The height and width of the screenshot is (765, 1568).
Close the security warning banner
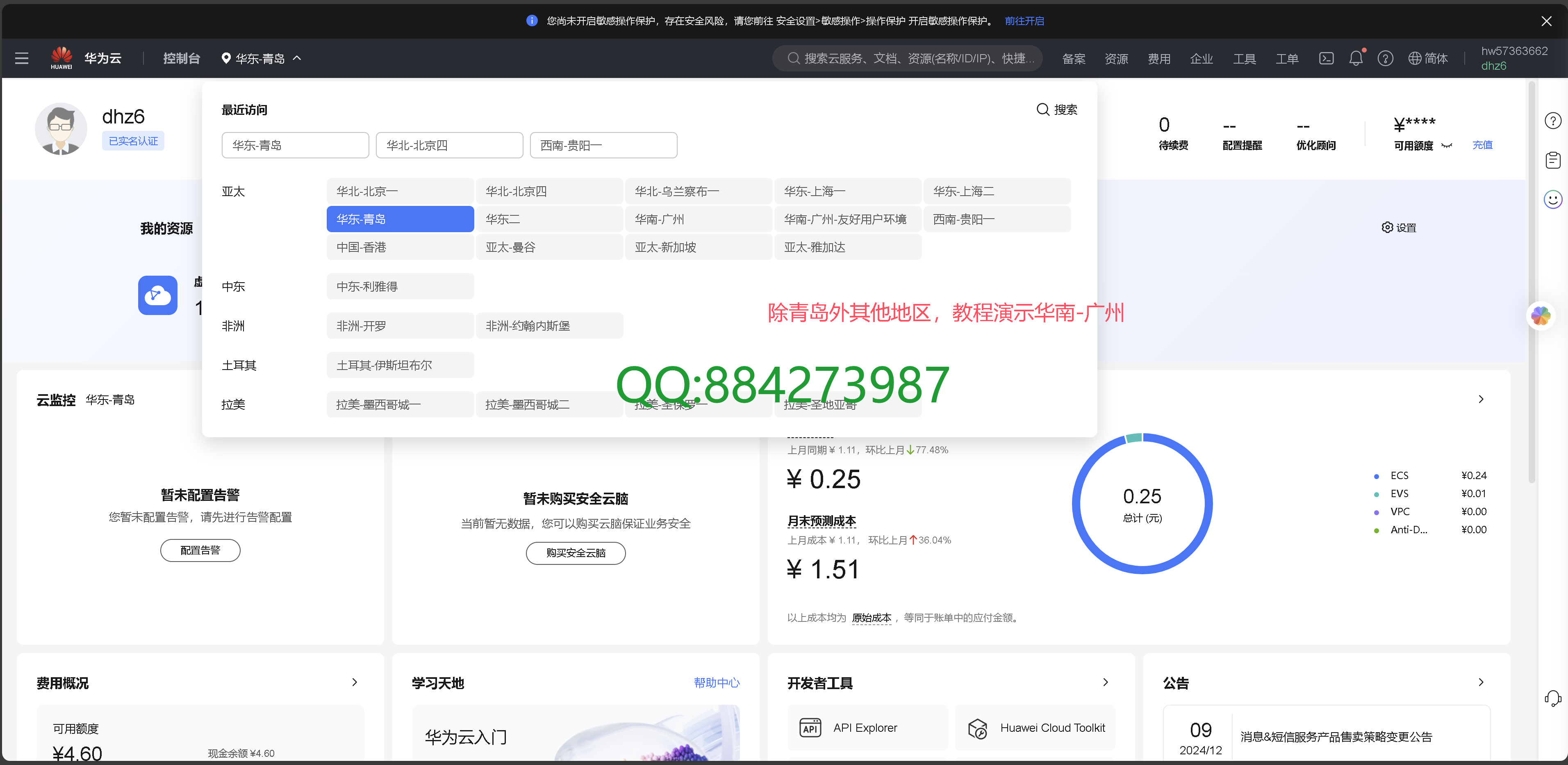coord(1546,21)
